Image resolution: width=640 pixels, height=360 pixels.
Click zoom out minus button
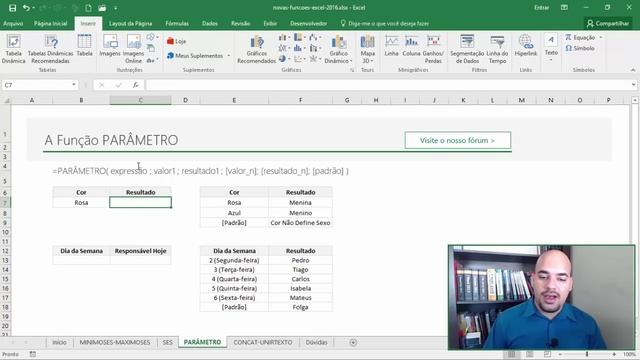[x=560, y=354]
